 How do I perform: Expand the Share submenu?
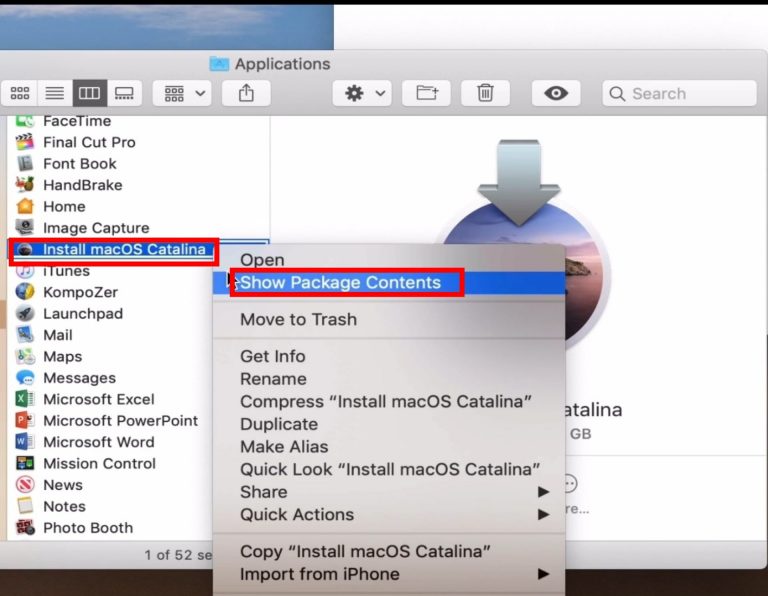[x=389, y=492]
